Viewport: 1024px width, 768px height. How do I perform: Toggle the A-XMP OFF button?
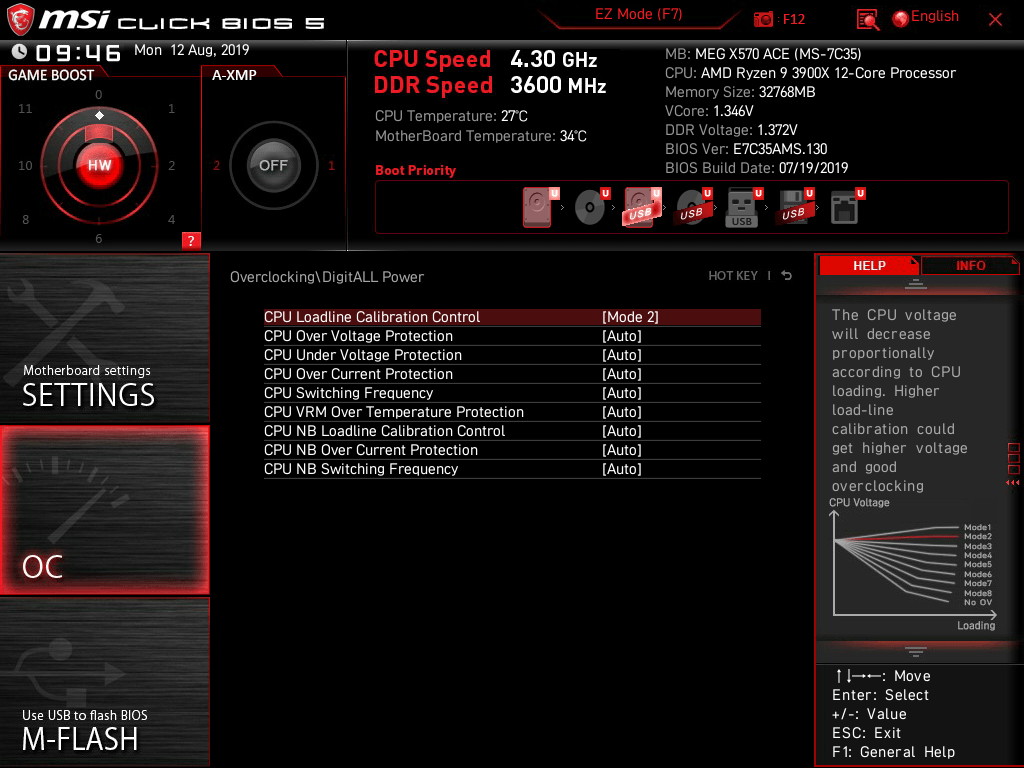pyautogui.click(x=273, y=165)
